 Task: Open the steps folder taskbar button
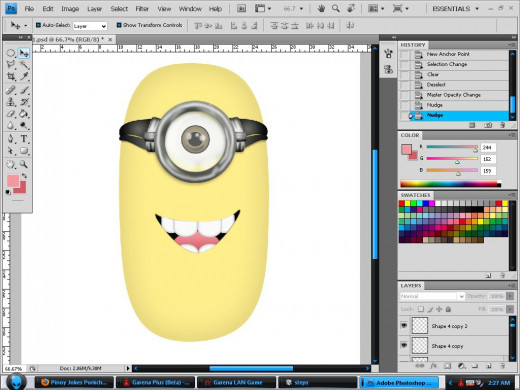pyautogui.click(x=317, y=382)
